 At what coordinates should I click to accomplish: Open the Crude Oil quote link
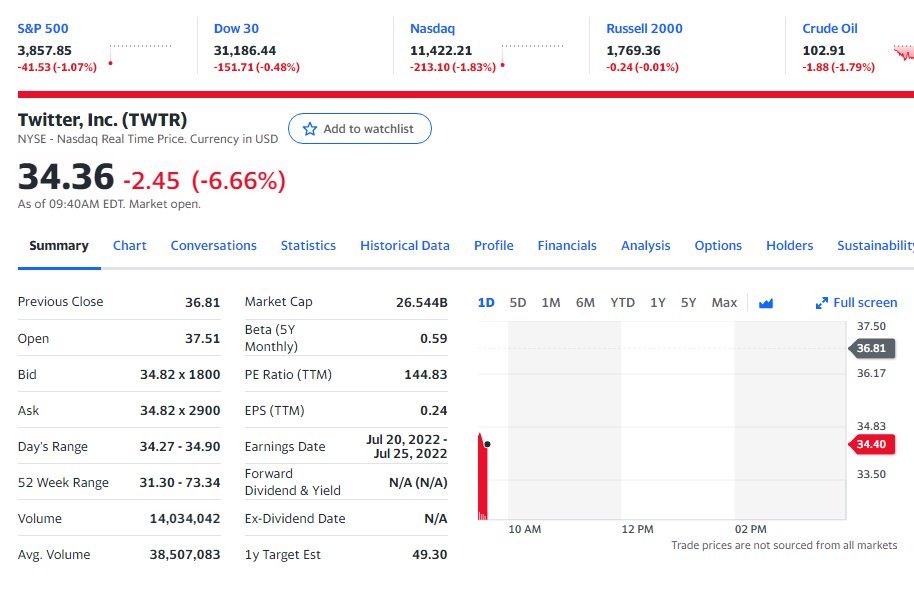[829, 29]
